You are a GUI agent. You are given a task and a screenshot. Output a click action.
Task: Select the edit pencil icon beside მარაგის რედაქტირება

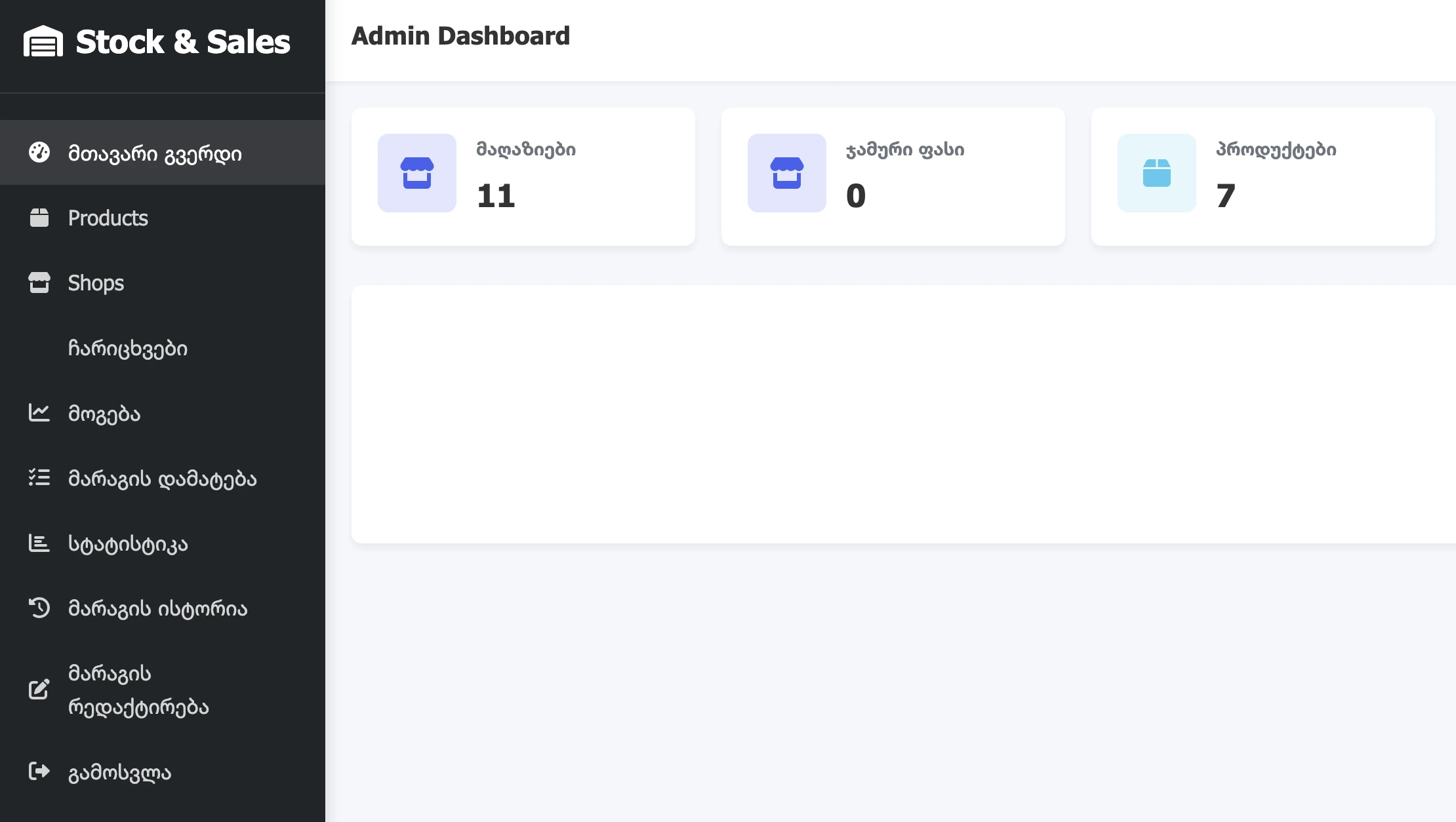(39, 690)
